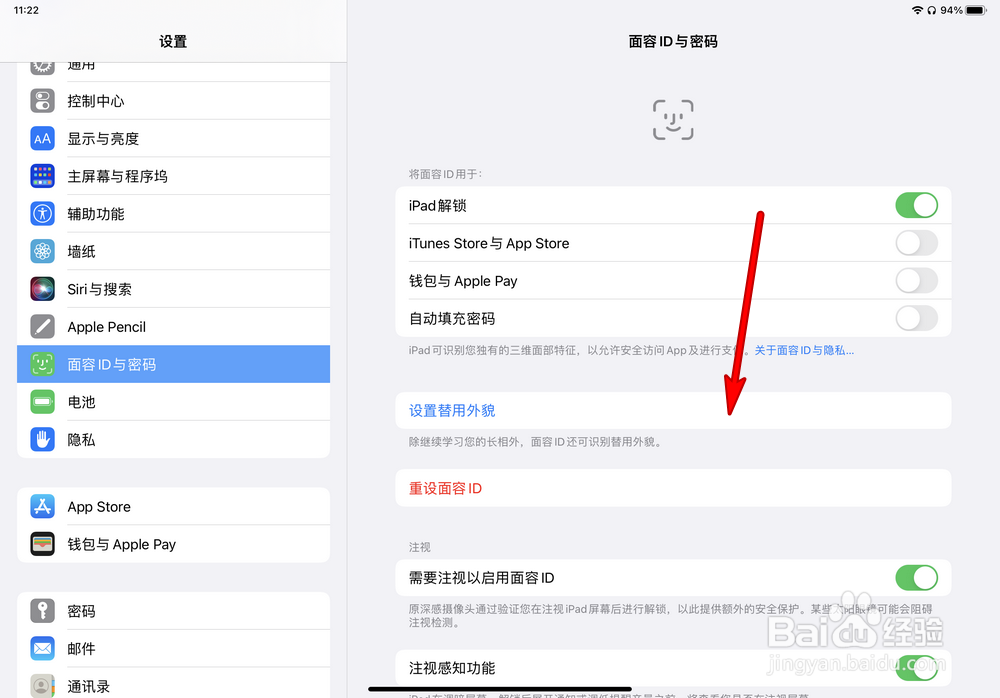Open 隐私 settings
The image size is (1000, 698).
(x=173, y=440)
